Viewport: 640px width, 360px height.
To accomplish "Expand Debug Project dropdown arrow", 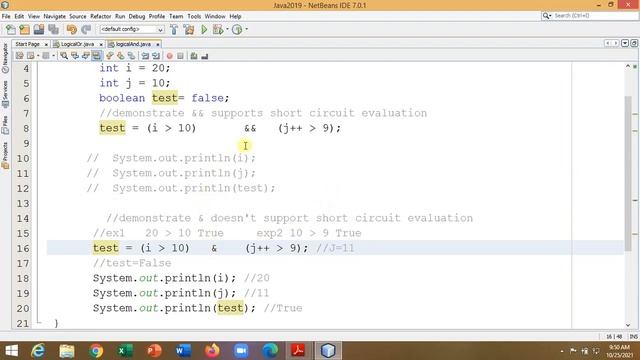I will point(227,29).
